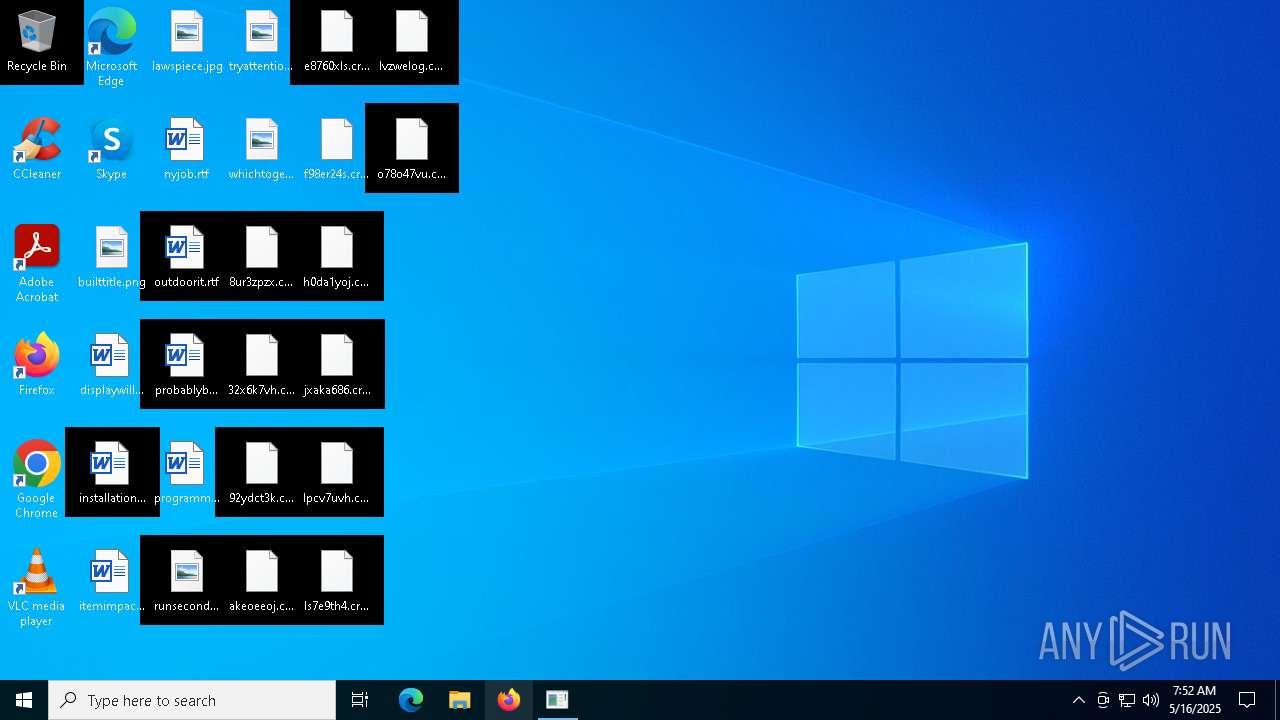Select the akeoeeoj.c... file
The width and height of the screenshot is (1280, 720).
click(261, 582)
